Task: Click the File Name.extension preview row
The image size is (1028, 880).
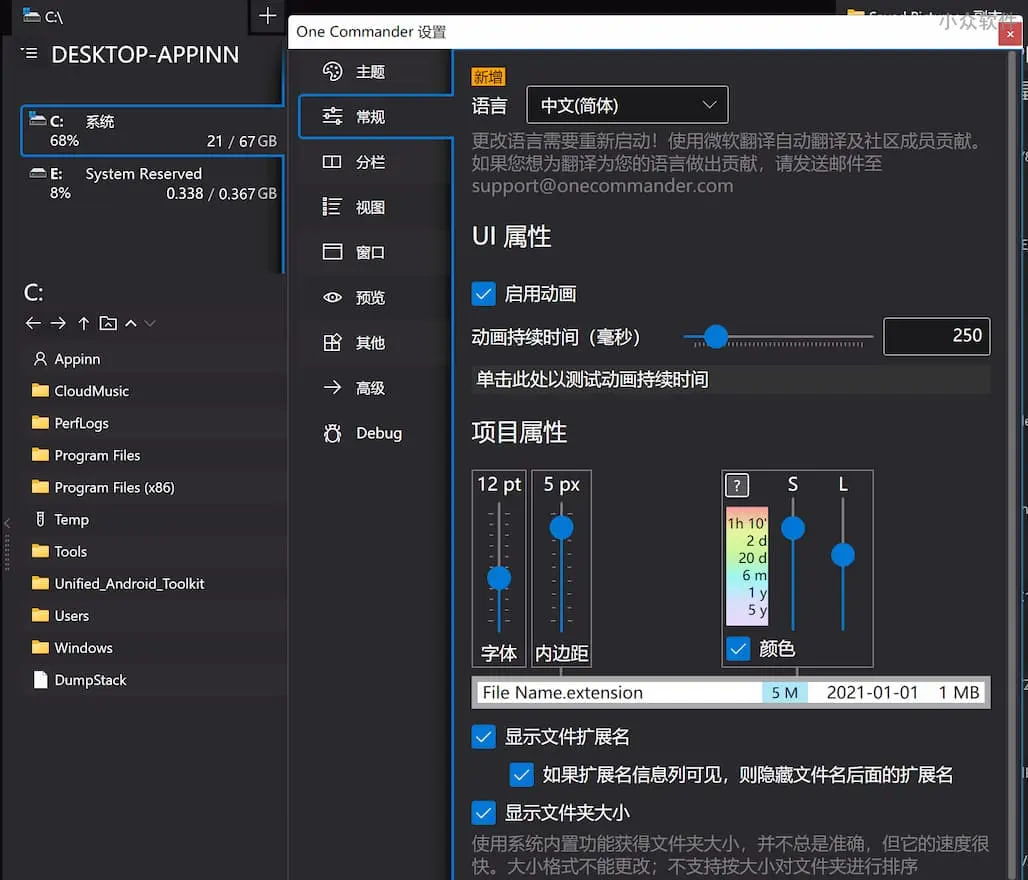Action: point(730,692)
